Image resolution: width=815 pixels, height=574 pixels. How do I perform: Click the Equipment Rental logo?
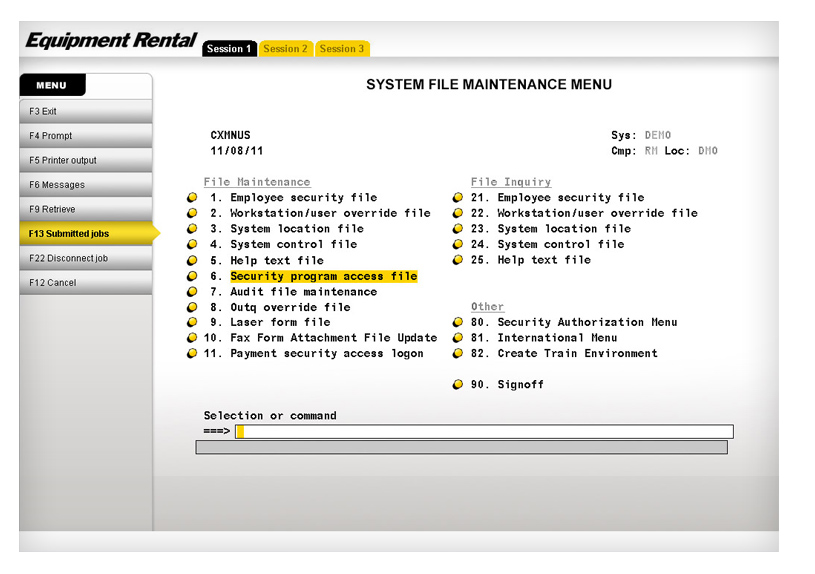[111, 41]
